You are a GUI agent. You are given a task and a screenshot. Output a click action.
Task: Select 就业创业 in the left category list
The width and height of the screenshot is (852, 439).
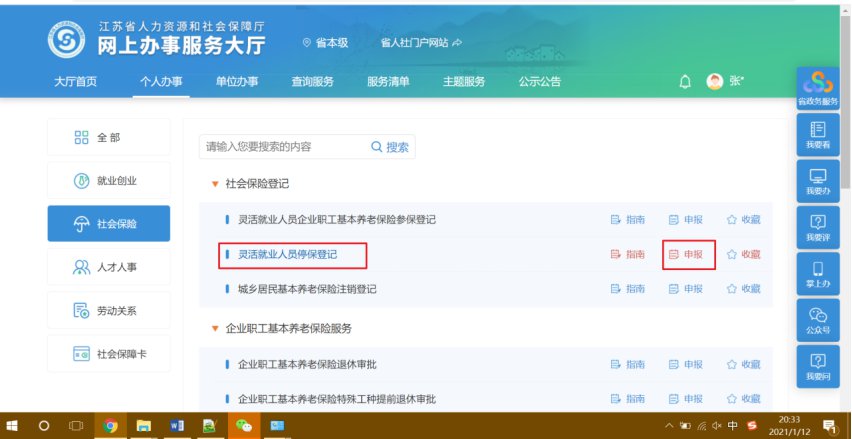coord(108,181)
